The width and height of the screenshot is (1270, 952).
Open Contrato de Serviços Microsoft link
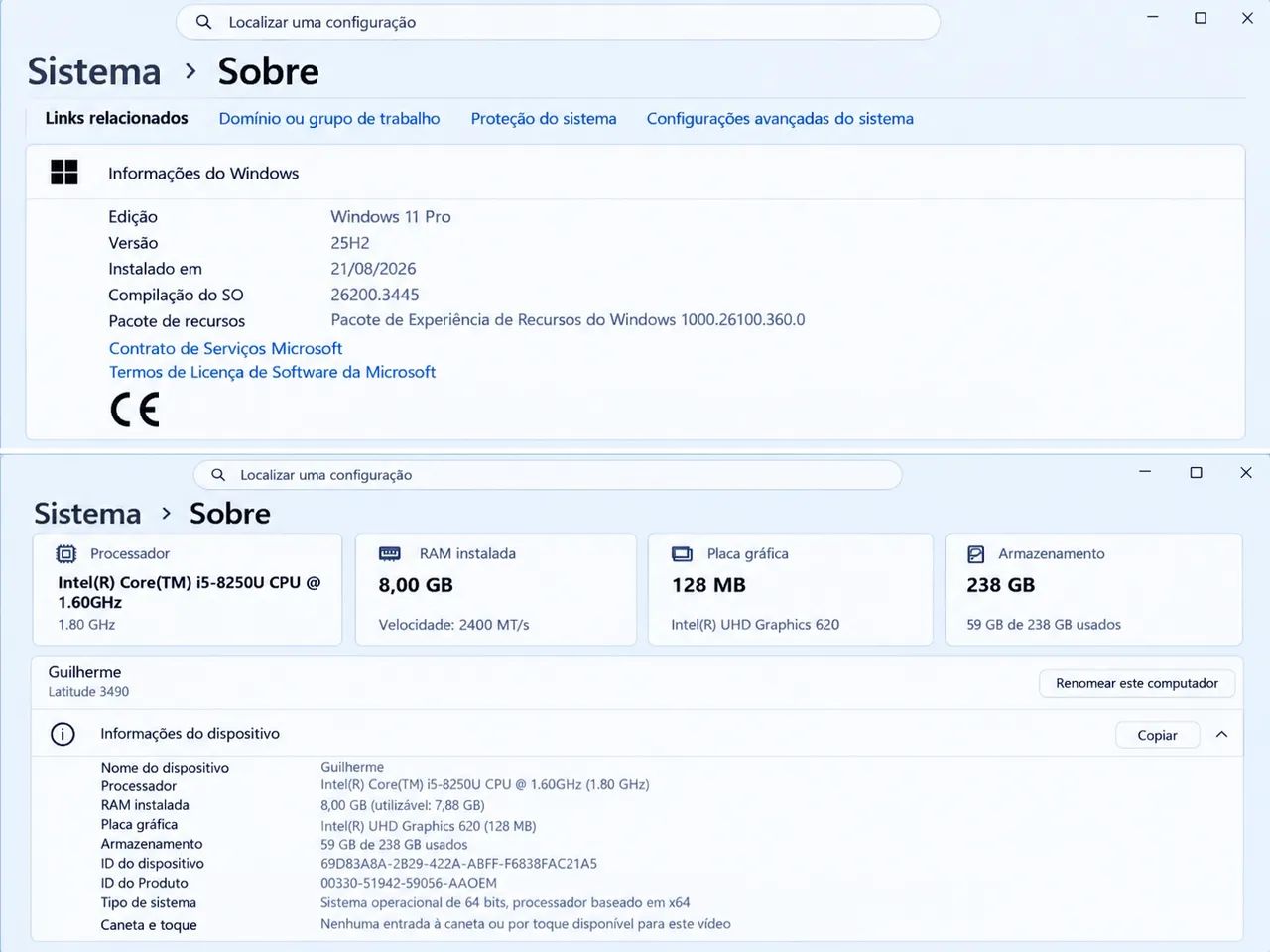click(x=225, y=348)
